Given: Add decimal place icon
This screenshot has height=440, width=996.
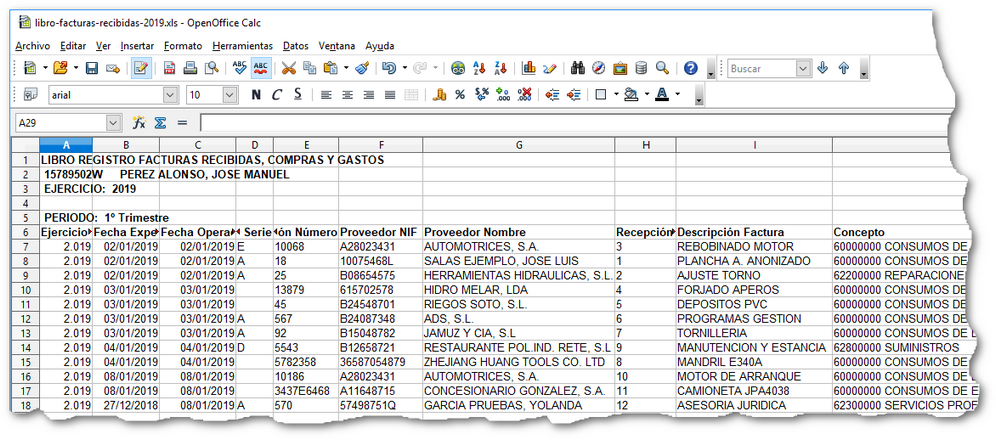Looking at the screenshot, I should (x=503, y=95).
